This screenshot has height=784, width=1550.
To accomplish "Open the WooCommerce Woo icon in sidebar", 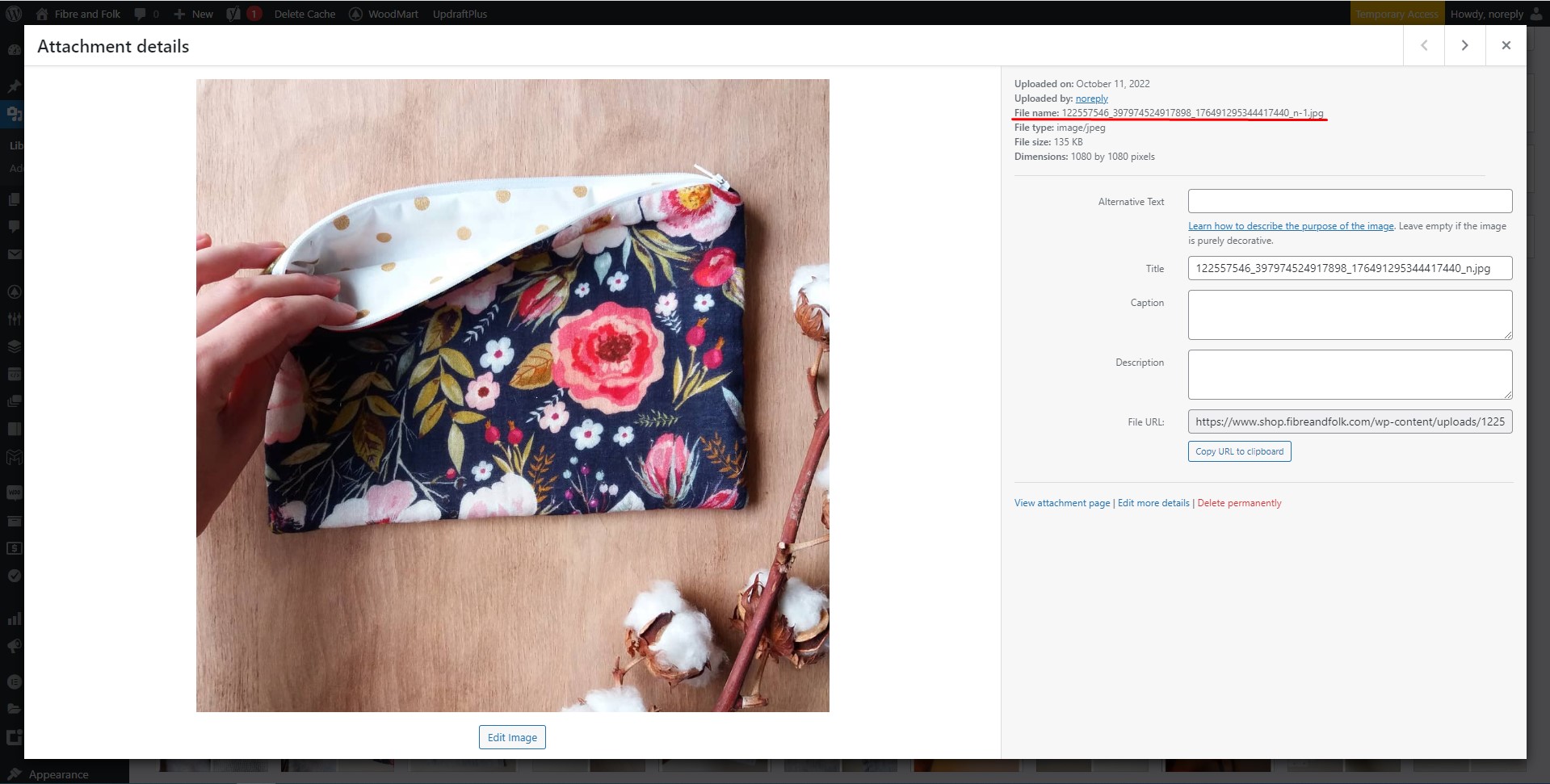I will click(x=14, y=493).
